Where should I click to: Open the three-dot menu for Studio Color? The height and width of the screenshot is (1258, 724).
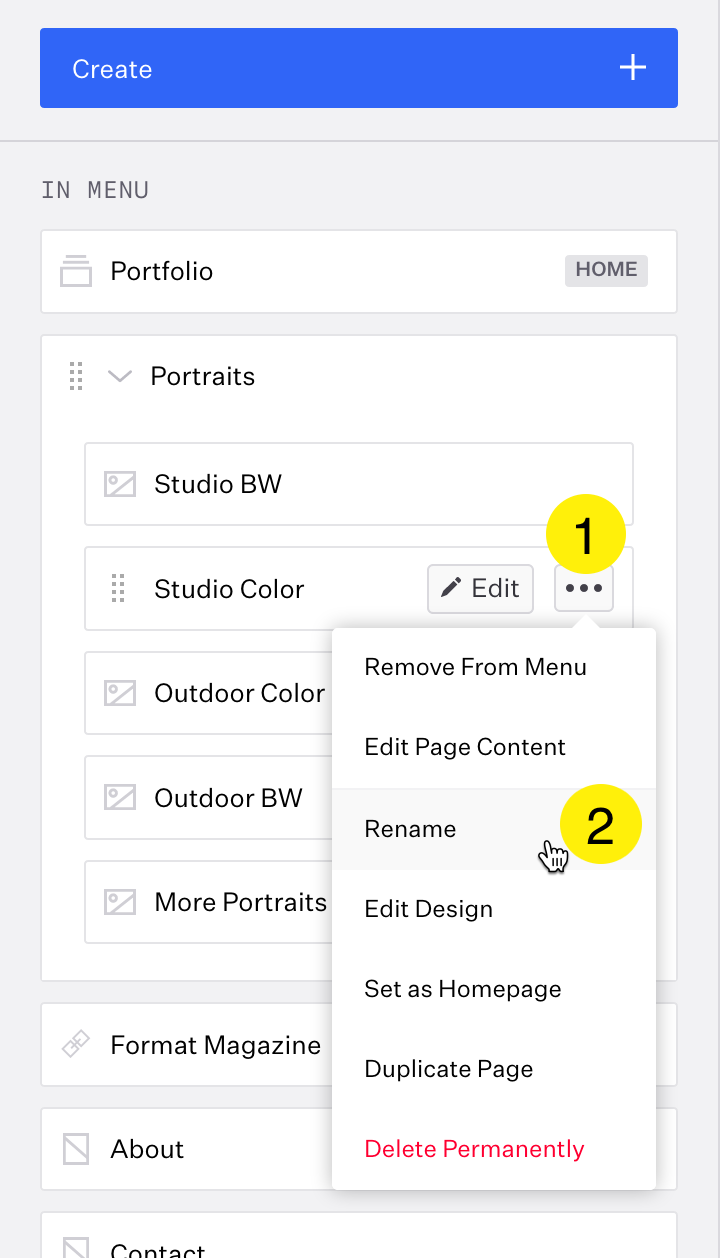tap(584, 589)
